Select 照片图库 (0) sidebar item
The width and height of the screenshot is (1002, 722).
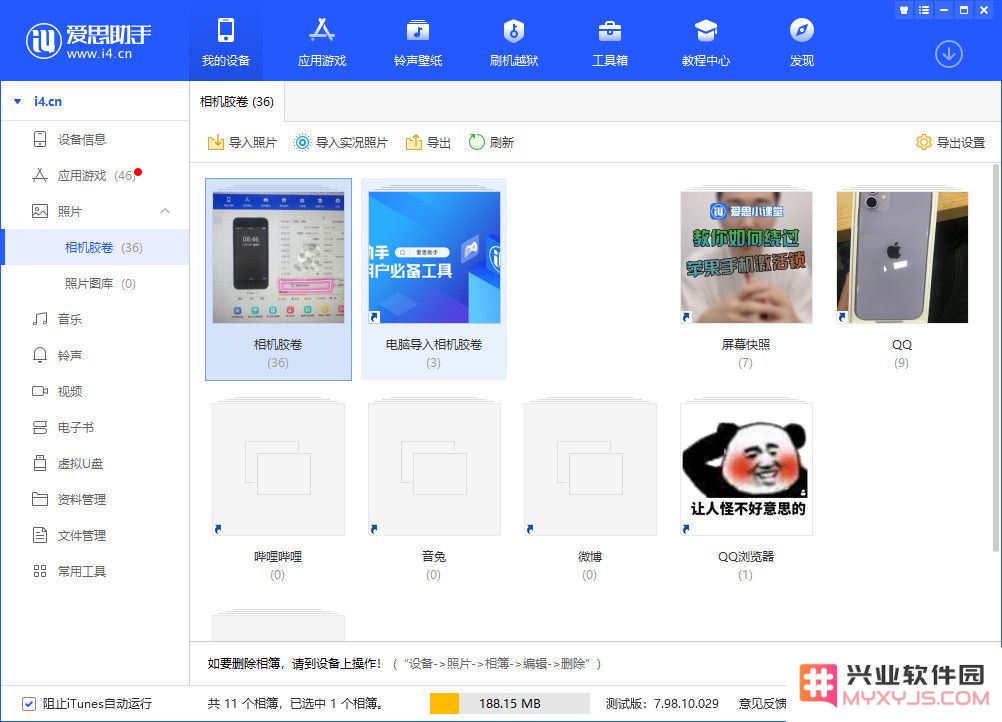[x=95, y=284]
